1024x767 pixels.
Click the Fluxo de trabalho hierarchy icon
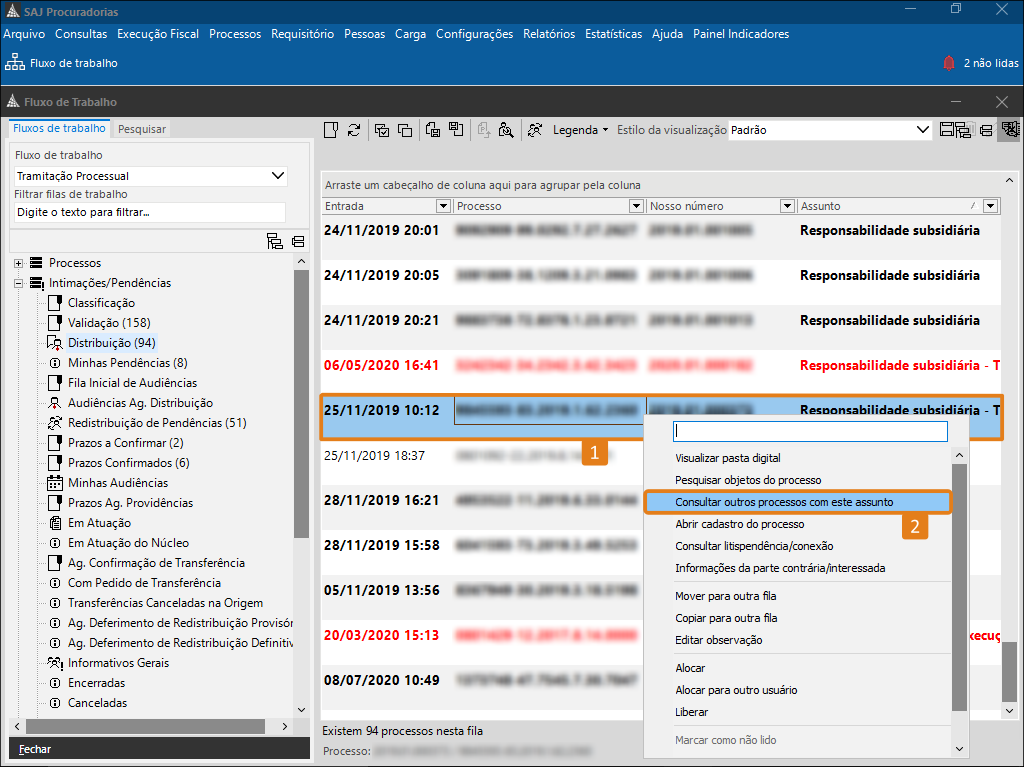(16, 63)
